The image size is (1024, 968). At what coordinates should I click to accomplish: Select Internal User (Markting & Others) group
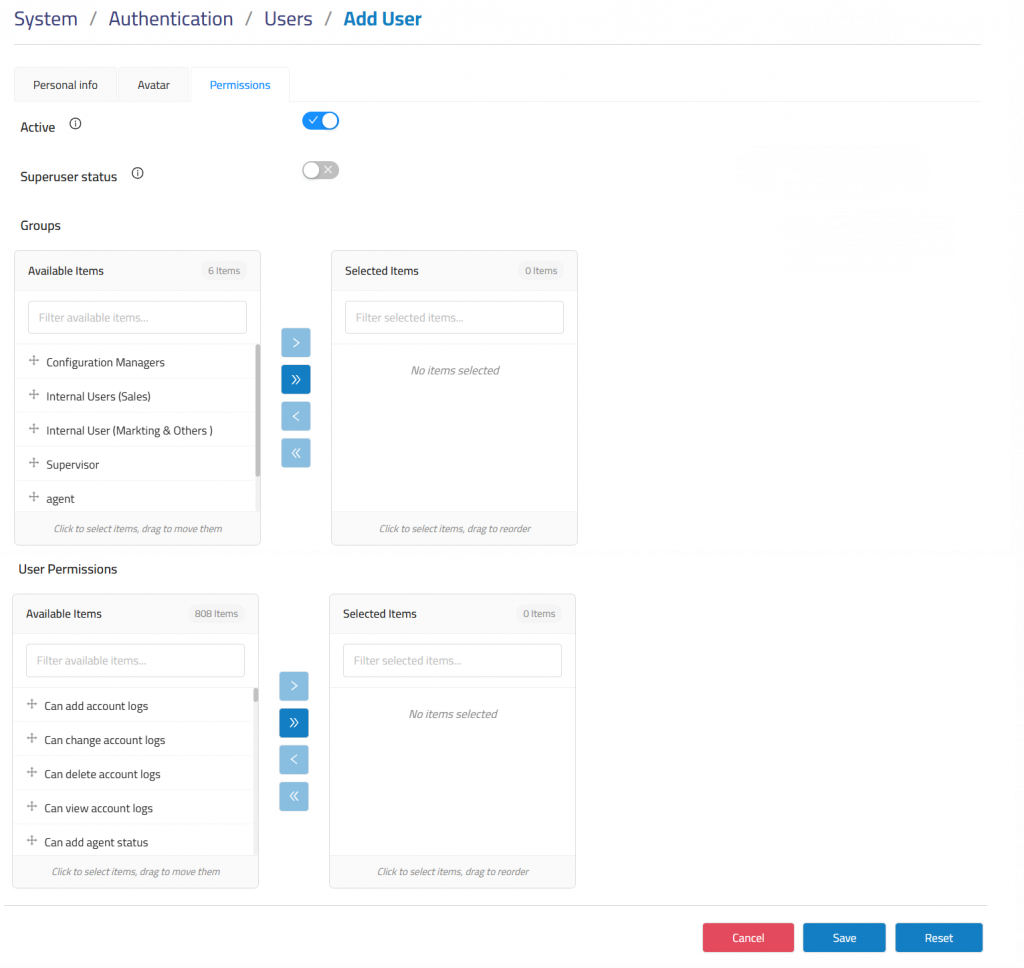coord(135,430)
